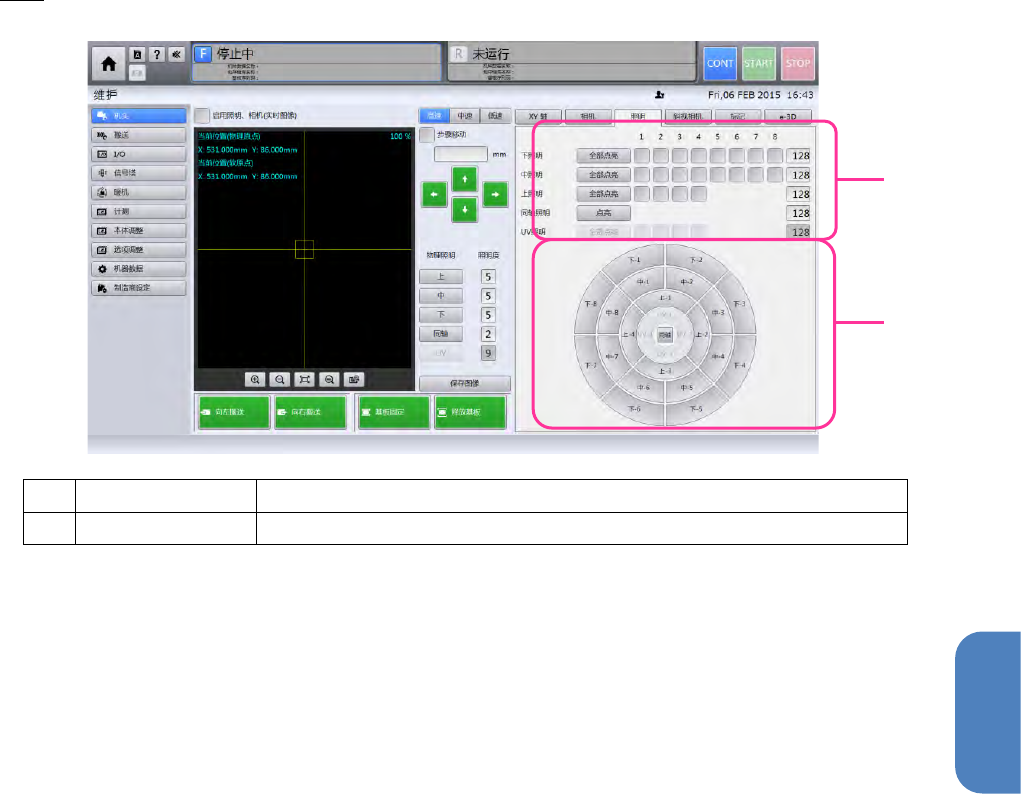The image size is (1021, 794).
Task: Toggle 下照明 light number 1
Action: pyautogui.click(x=641, y=156)
